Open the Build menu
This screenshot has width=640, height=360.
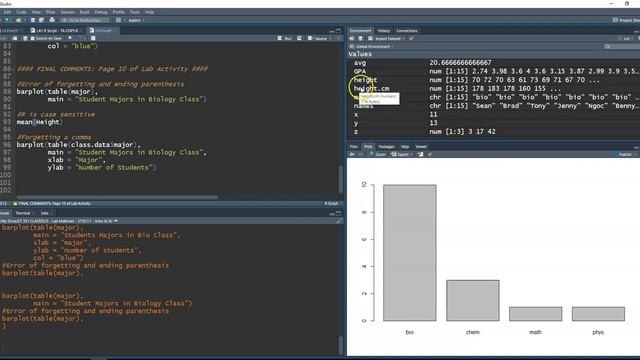click(x=84, y=12)
